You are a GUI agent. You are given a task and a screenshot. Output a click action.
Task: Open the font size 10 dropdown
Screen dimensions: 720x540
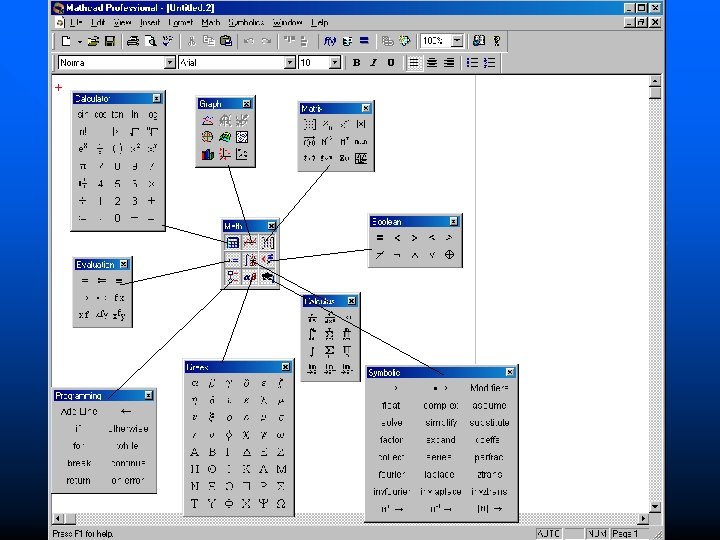(335, 63)
